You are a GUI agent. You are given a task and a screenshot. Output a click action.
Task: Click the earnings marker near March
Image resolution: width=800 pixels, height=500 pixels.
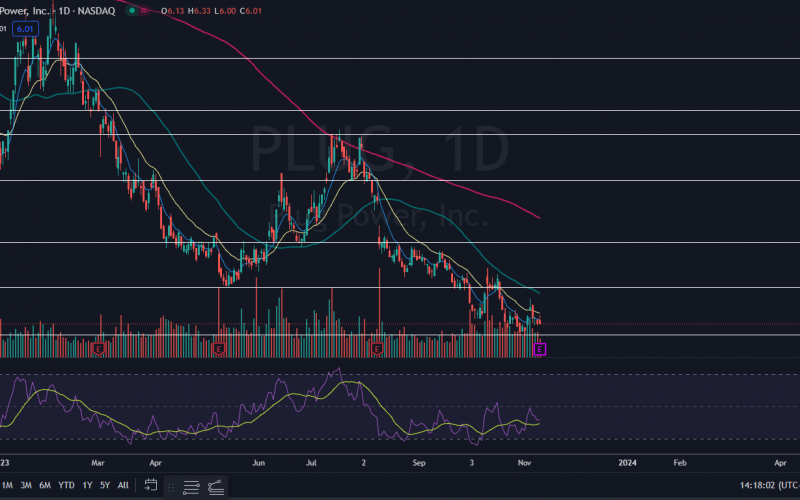[x=99, y=348]
